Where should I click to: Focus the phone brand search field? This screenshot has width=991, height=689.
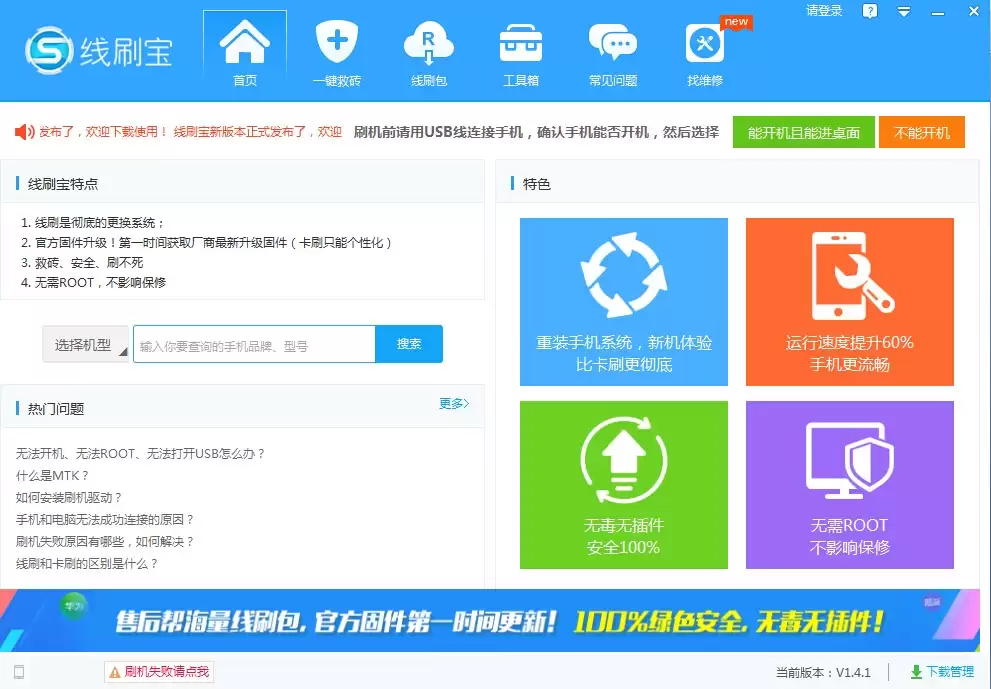[254, 344]
